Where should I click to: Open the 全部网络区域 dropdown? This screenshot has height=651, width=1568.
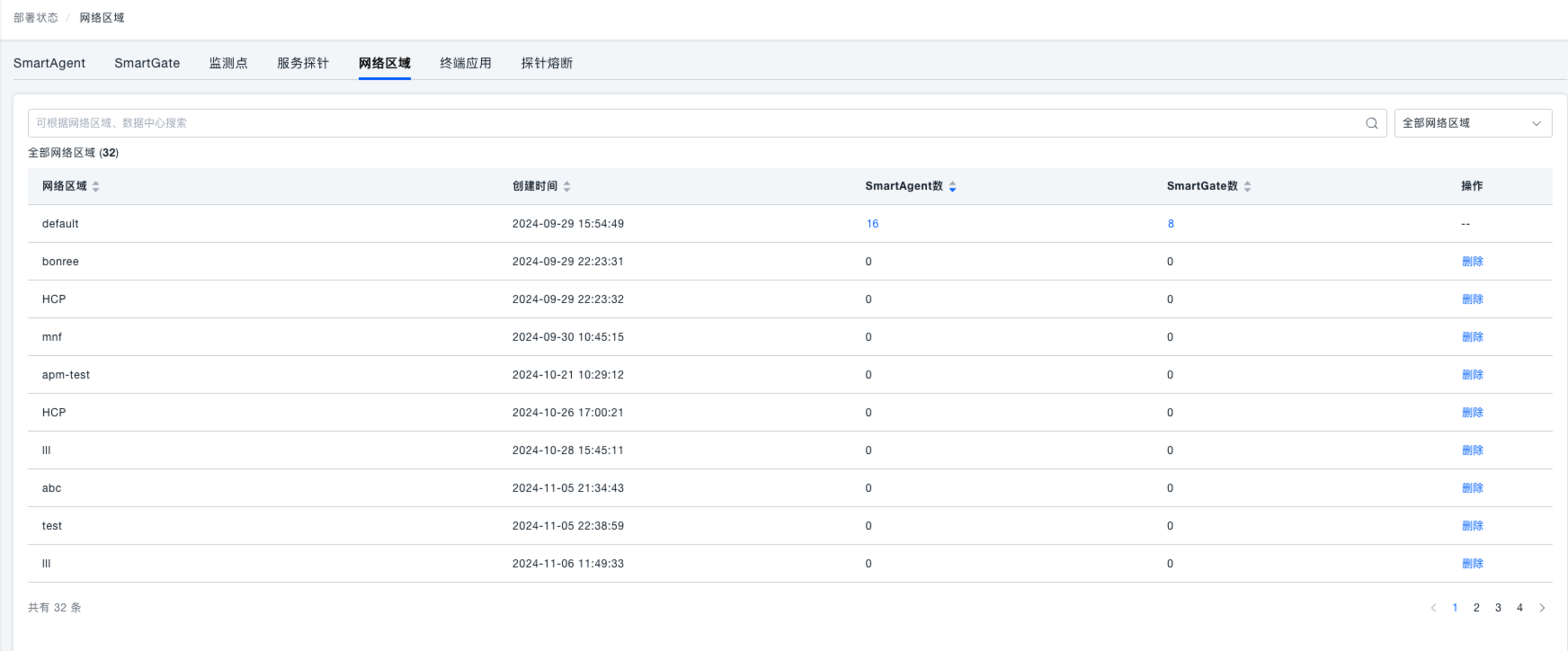(x=1472, y=123)
